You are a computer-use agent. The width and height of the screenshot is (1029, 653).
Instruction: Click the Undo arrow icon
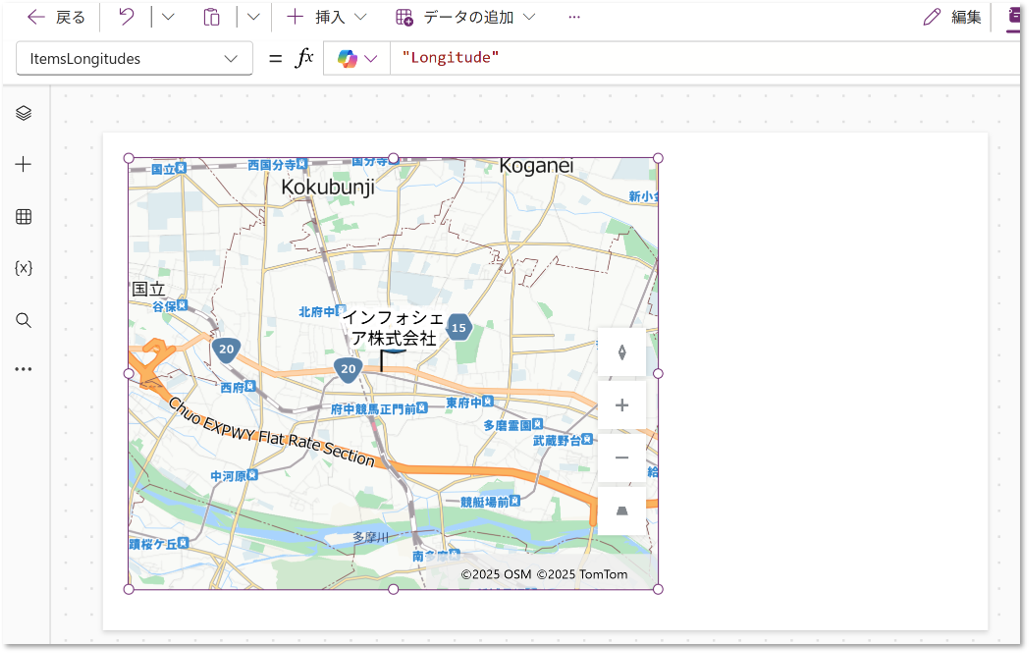[127, 17]
